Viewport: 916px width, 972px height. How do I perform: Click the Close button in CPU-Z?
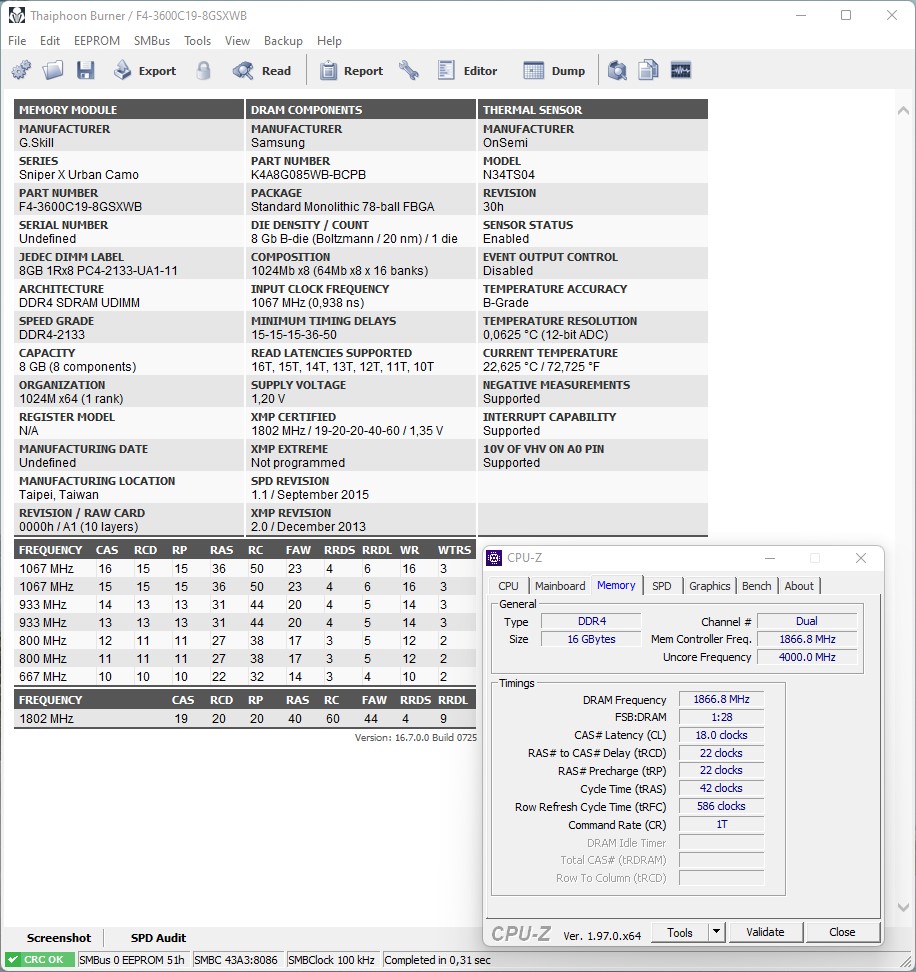click(842, 932)
